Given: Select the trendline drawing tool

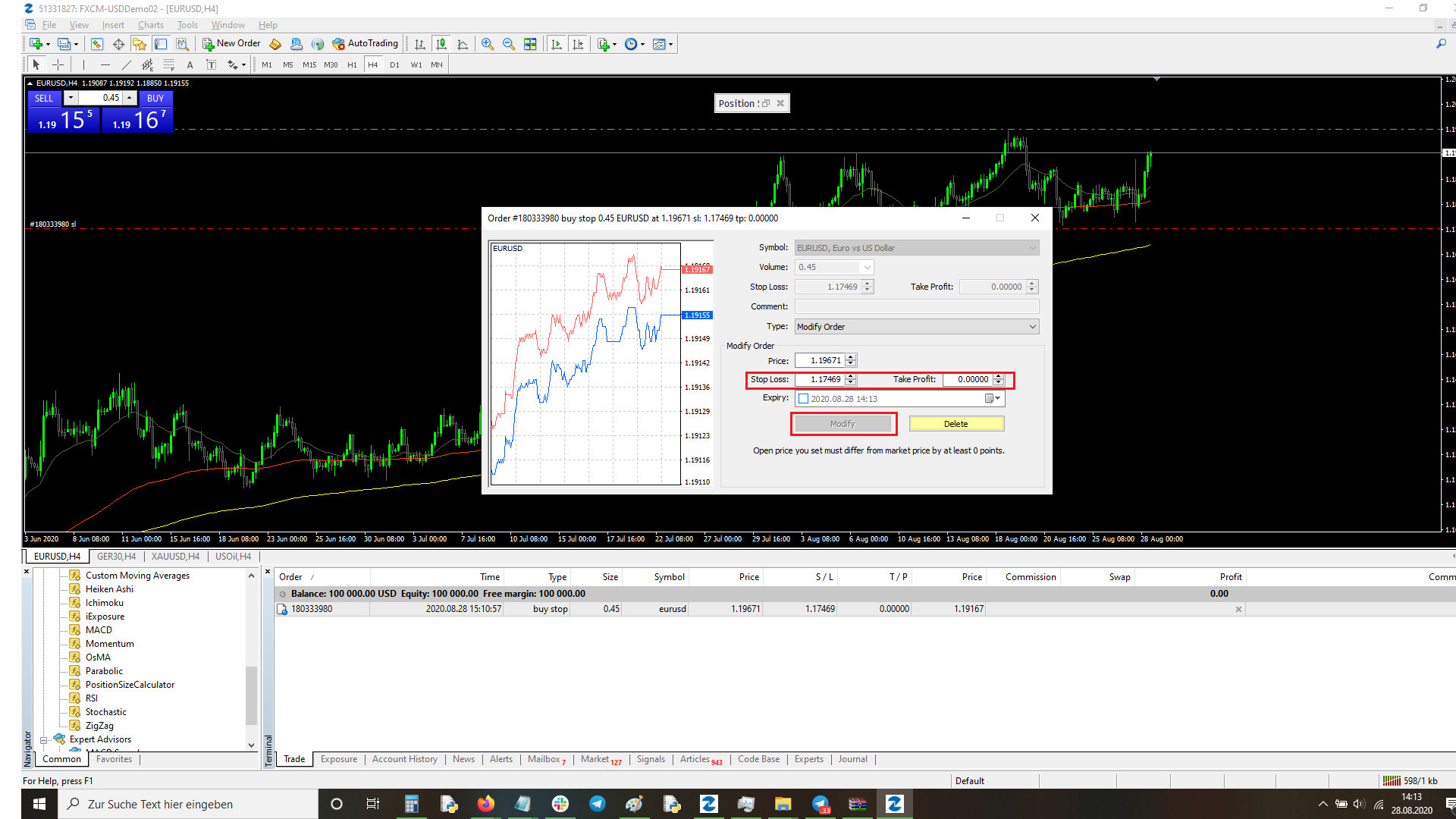Looking at the screenshot, I should (x=126, y=64).
